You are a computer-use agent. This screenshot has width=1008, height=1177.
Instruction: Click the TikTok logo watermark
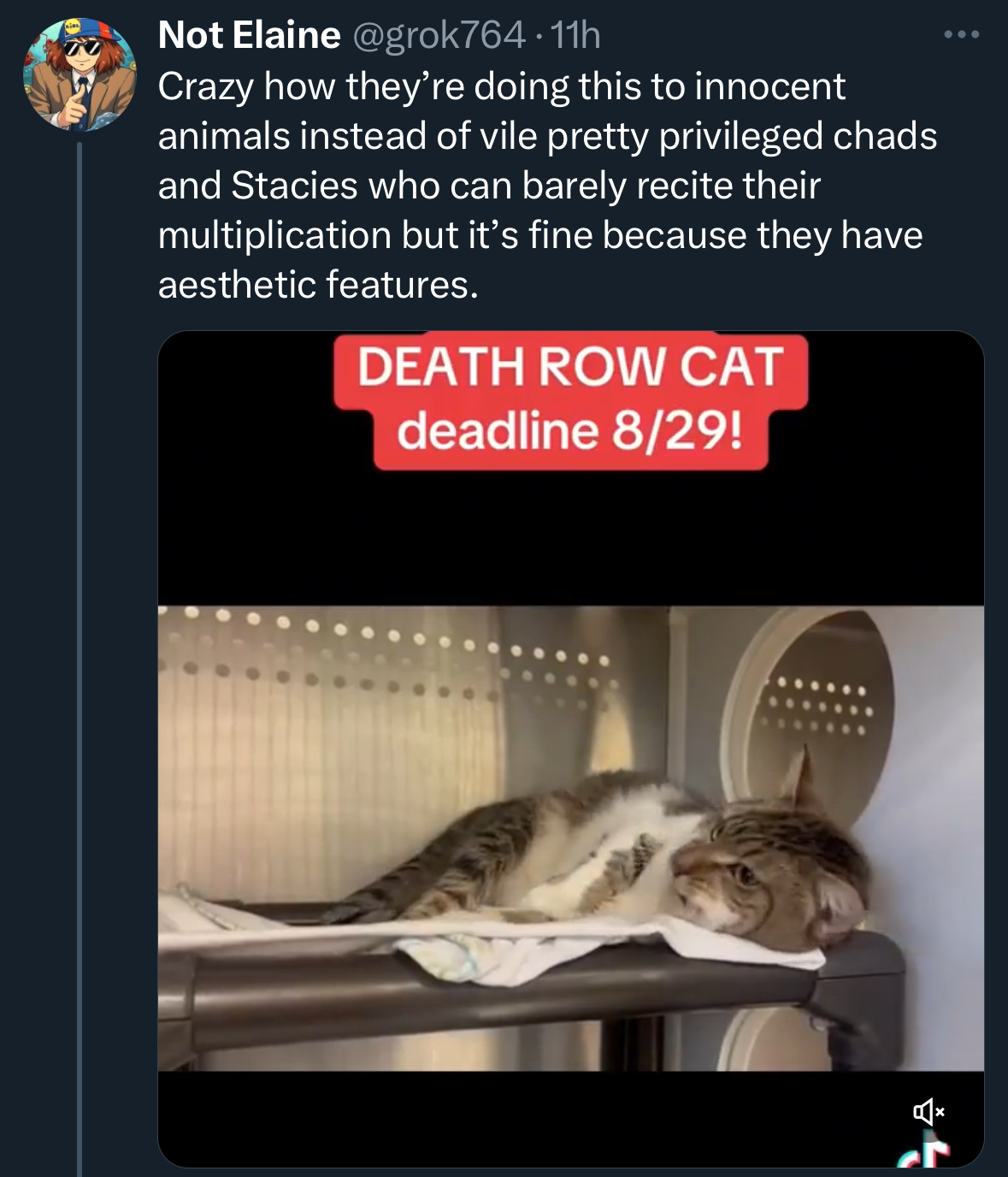click(927, 1150)
